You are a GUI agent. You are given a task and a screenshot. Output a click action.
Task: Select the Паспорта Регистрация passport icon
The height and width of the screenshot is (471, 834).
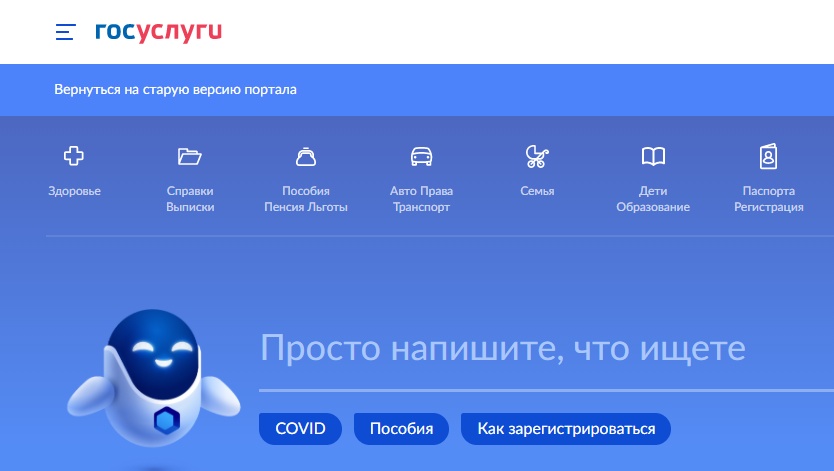[768, 156]
